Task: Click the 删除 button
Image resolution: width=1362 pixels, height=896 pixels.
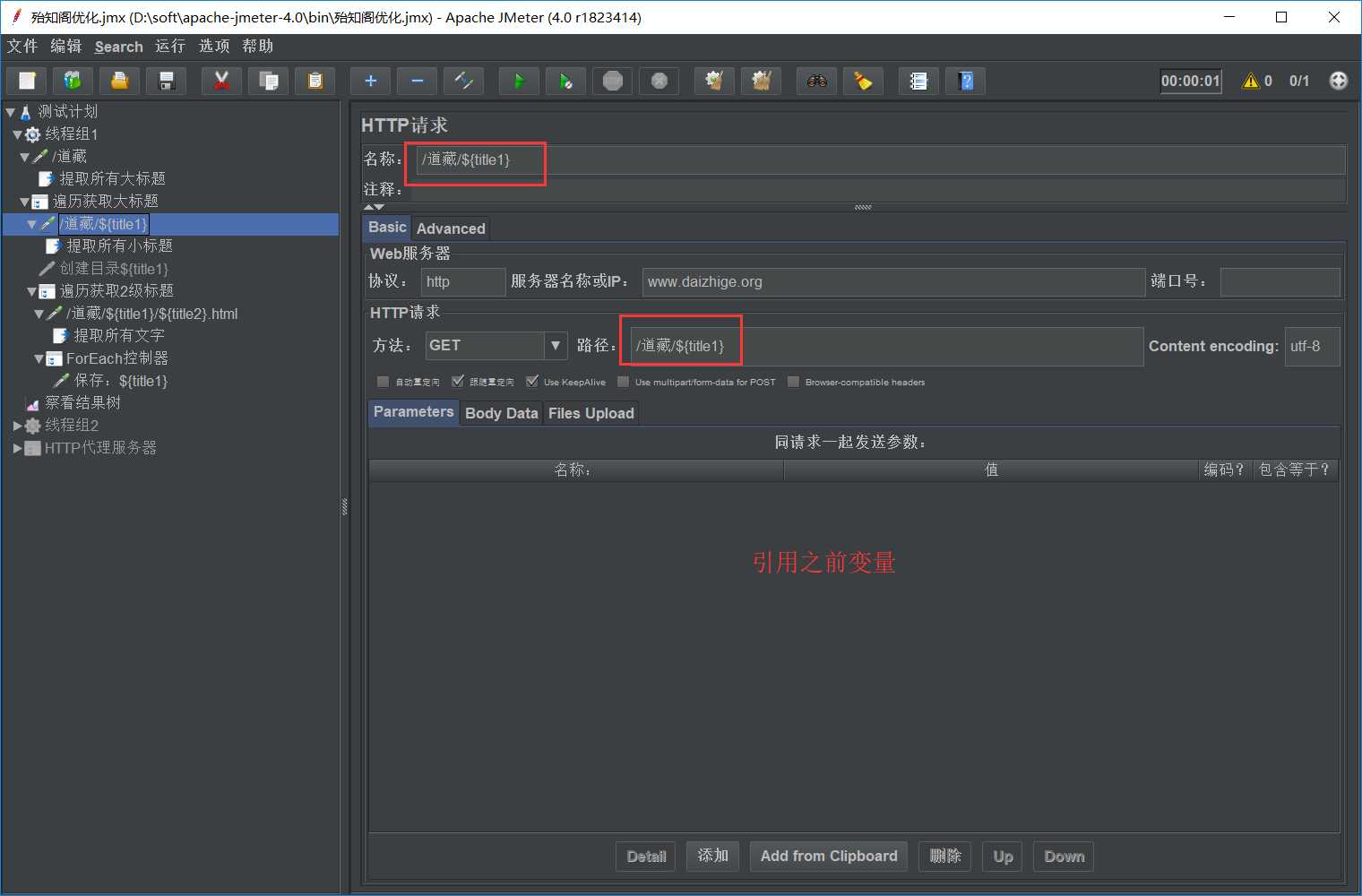Action: point(945,856)
